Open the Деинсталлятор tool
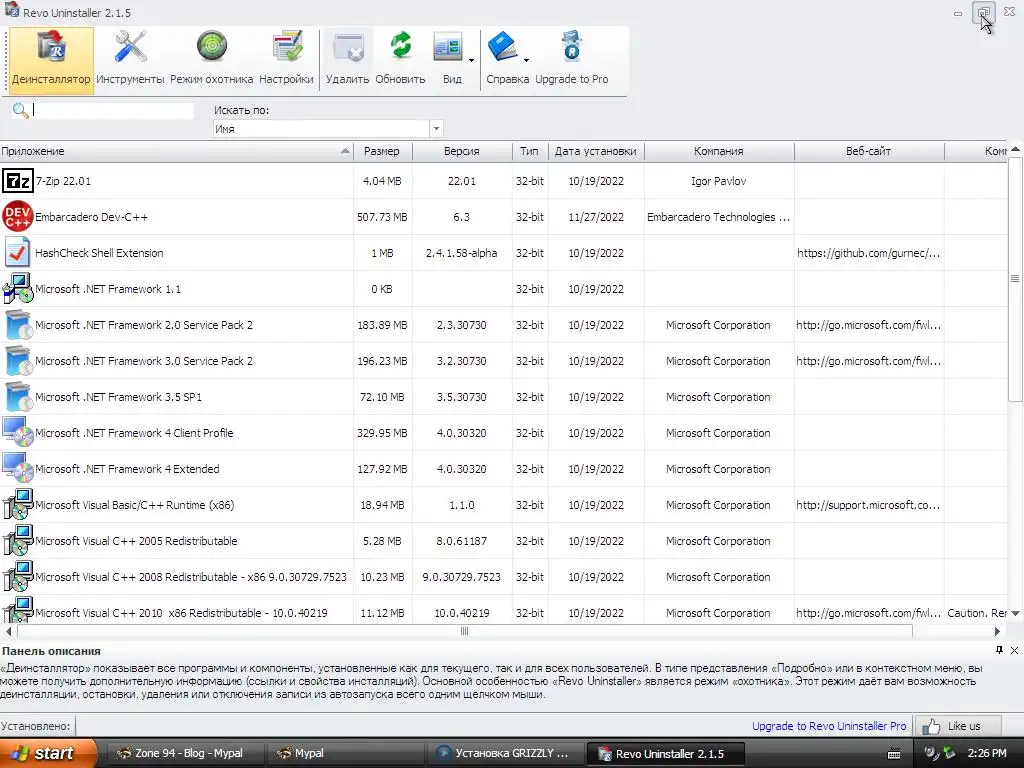The height and width of the screenshot is (768, 1024). [x=51, y=61]
